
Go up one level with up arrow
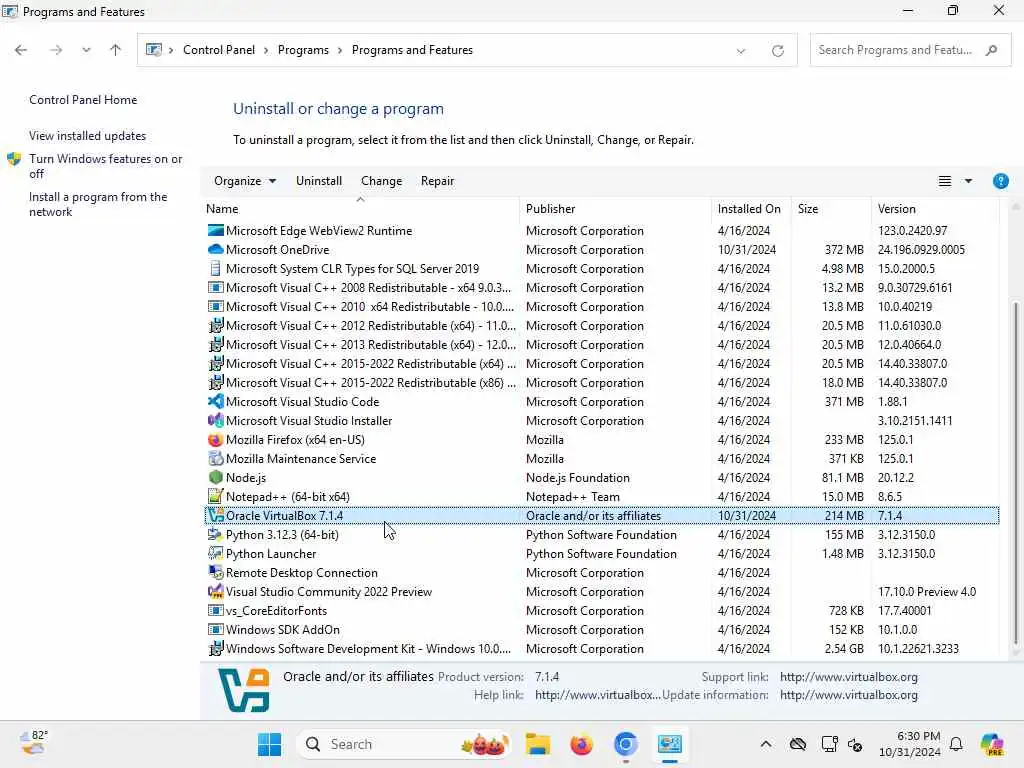[x=115, y=50]
